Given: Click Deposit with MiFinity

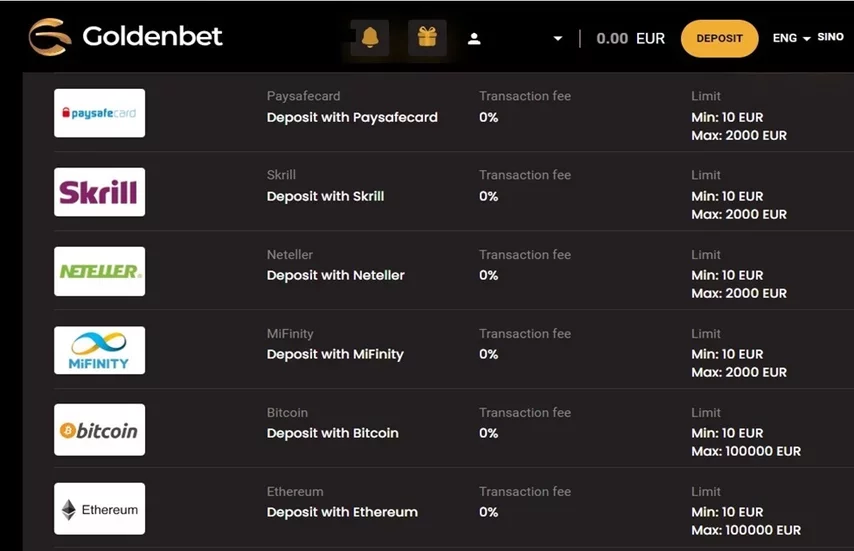Looking at the screenshot, I should tap(335, 354).
